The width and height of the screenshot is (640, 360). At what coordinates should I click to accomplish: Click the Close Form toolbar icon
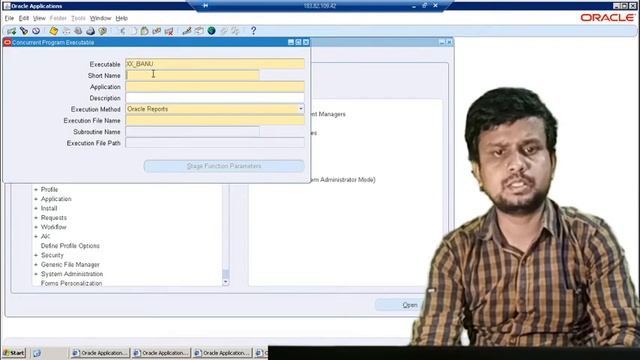[102, 31]
